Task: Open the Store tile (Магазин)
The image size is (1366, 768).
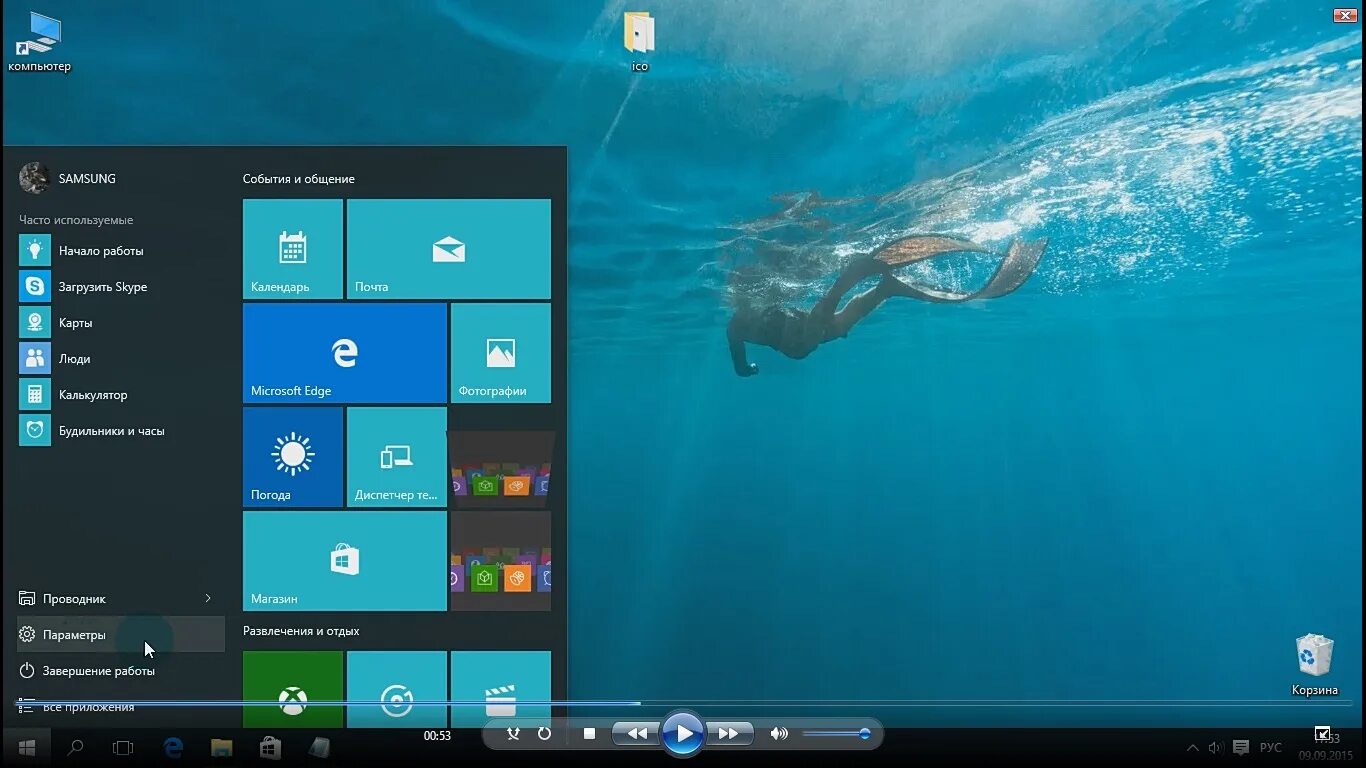Action: coord(345,561)
